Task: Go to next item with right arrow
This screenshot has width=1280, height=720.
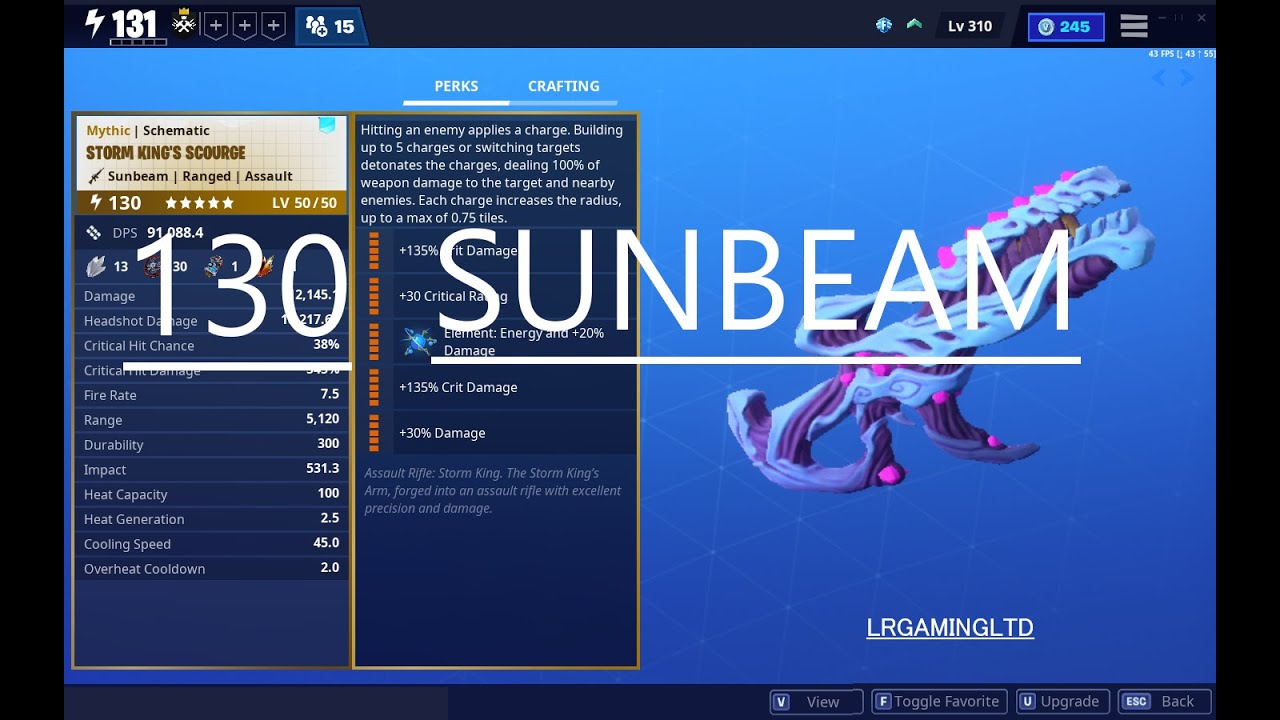Action: tap(1186, 78)
